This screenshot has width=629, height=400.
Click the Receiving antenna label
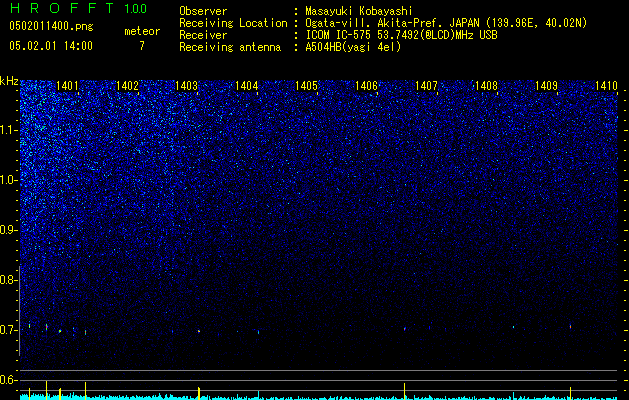coord(230,47)
